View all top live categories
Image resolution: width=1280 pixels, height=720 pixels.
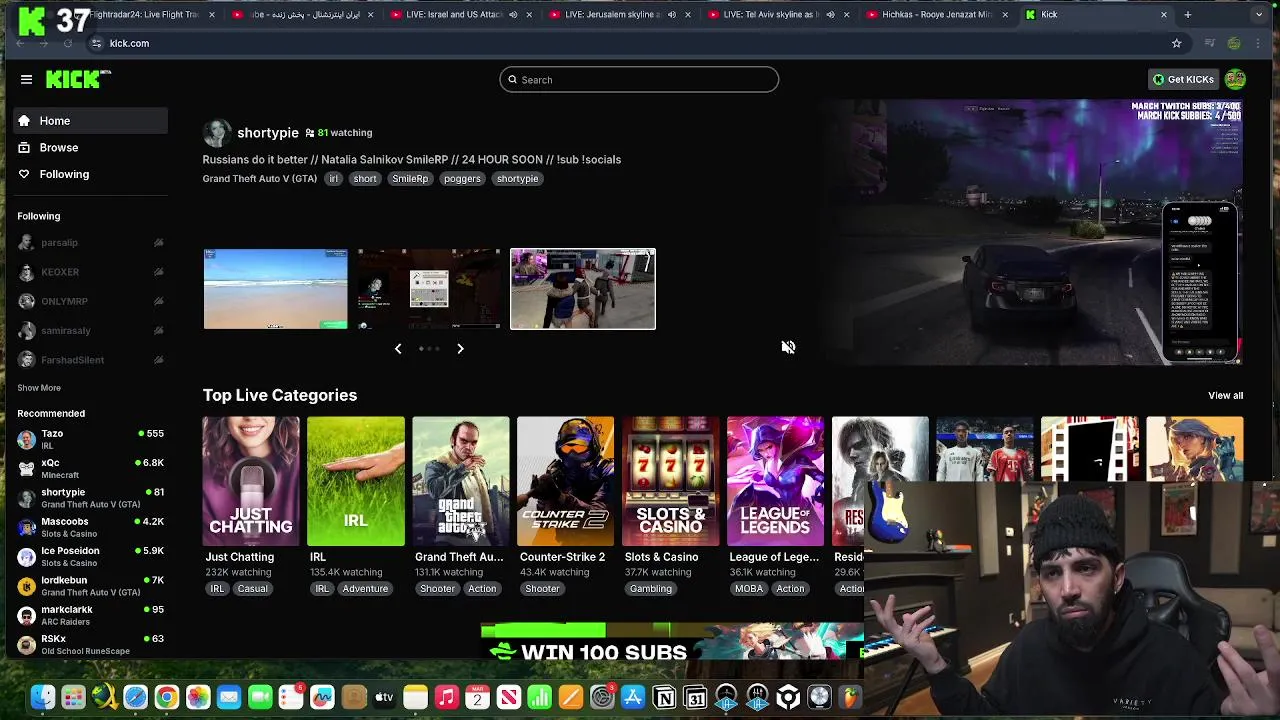coord(1225,396)
